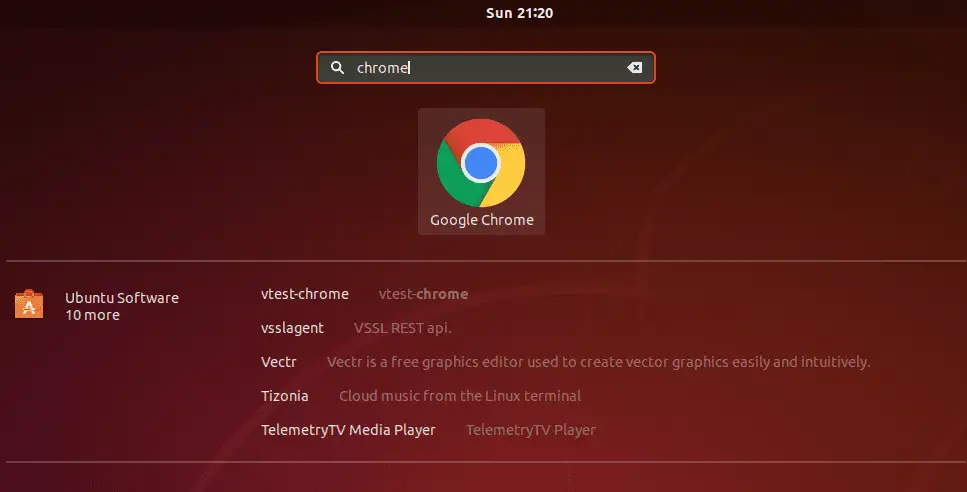The height and width of the screenshot is (492, 967).
Task: Click Cloud music from the Linux terminal
Action: [460, 396]
